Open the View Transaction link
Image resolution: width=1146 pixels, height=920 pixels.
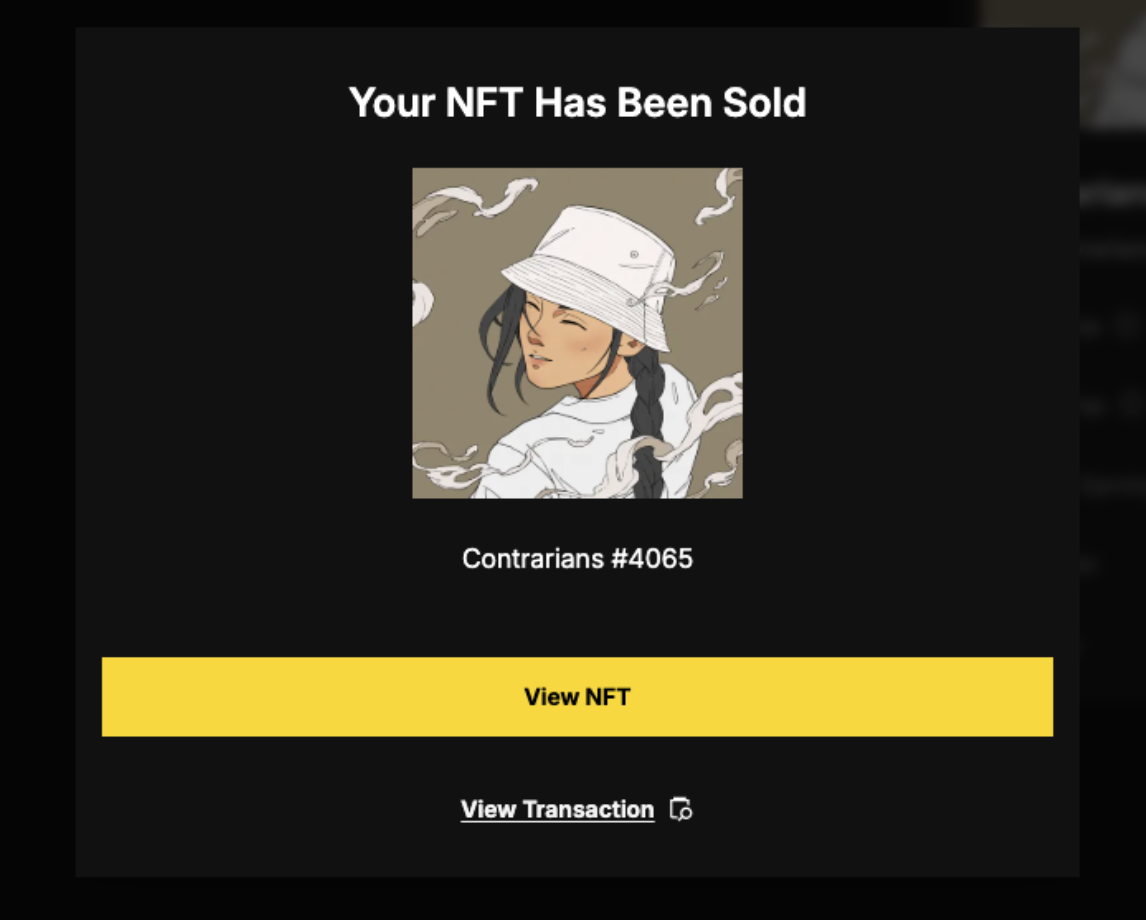click(x=557, y=809)
